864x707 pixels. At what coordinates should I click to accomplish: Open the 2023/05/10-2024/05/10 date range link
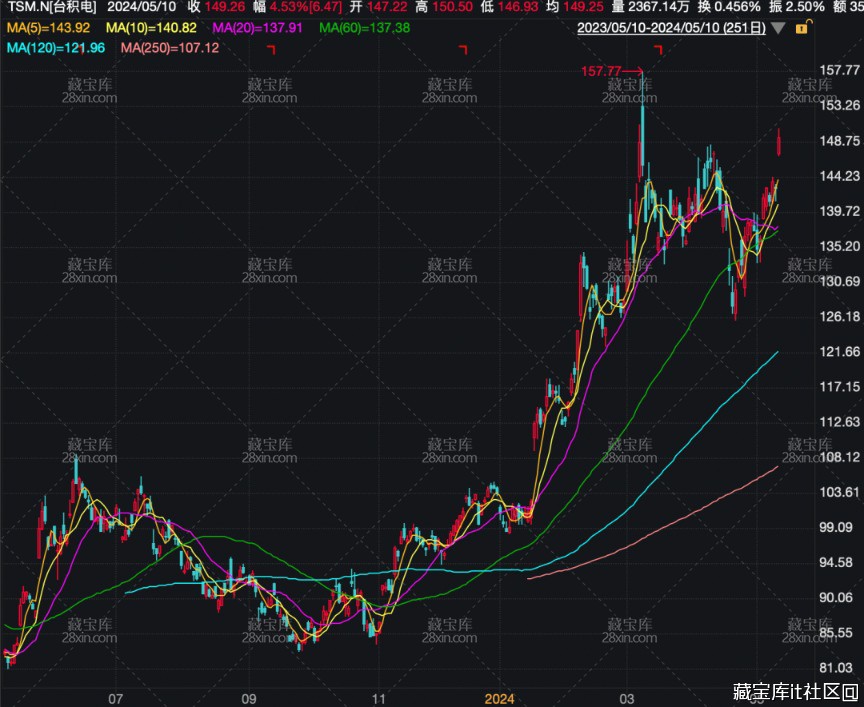point(672,28)
